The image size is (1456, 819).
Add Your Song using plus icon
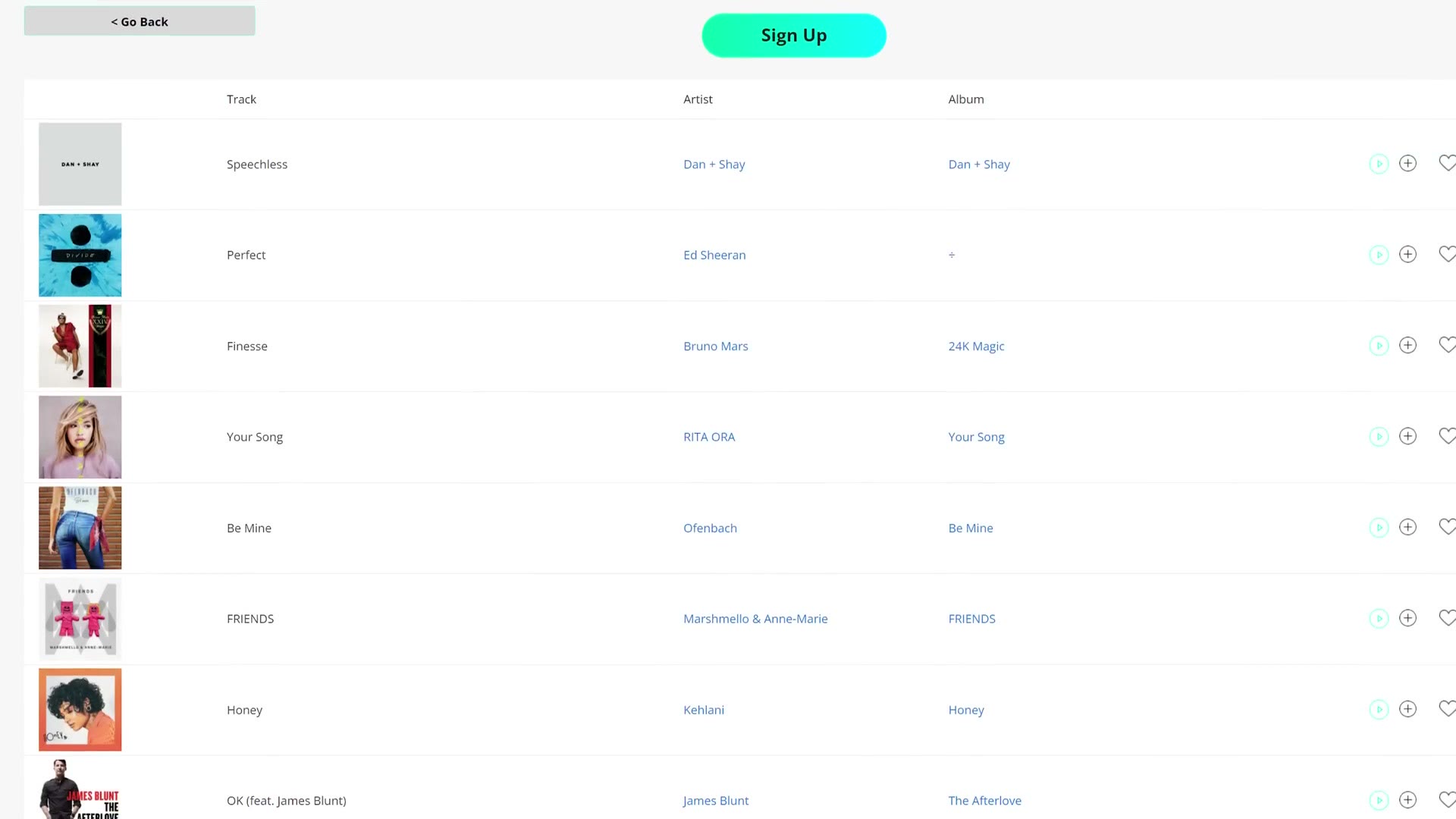(x=1407, y=436)
